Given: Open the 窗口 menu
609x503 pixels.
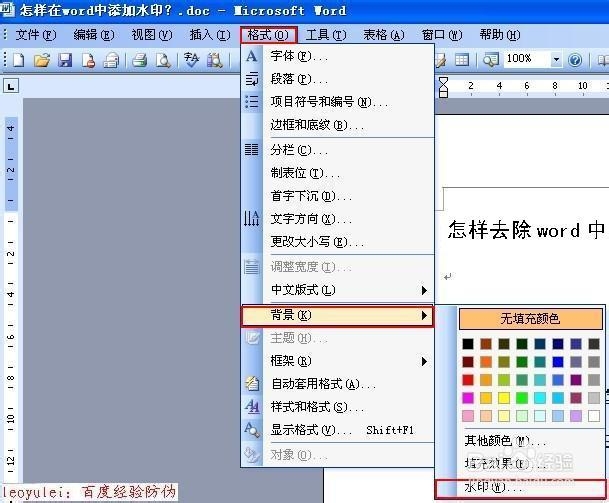Looking at the screenshot, I should coord(442,35).
